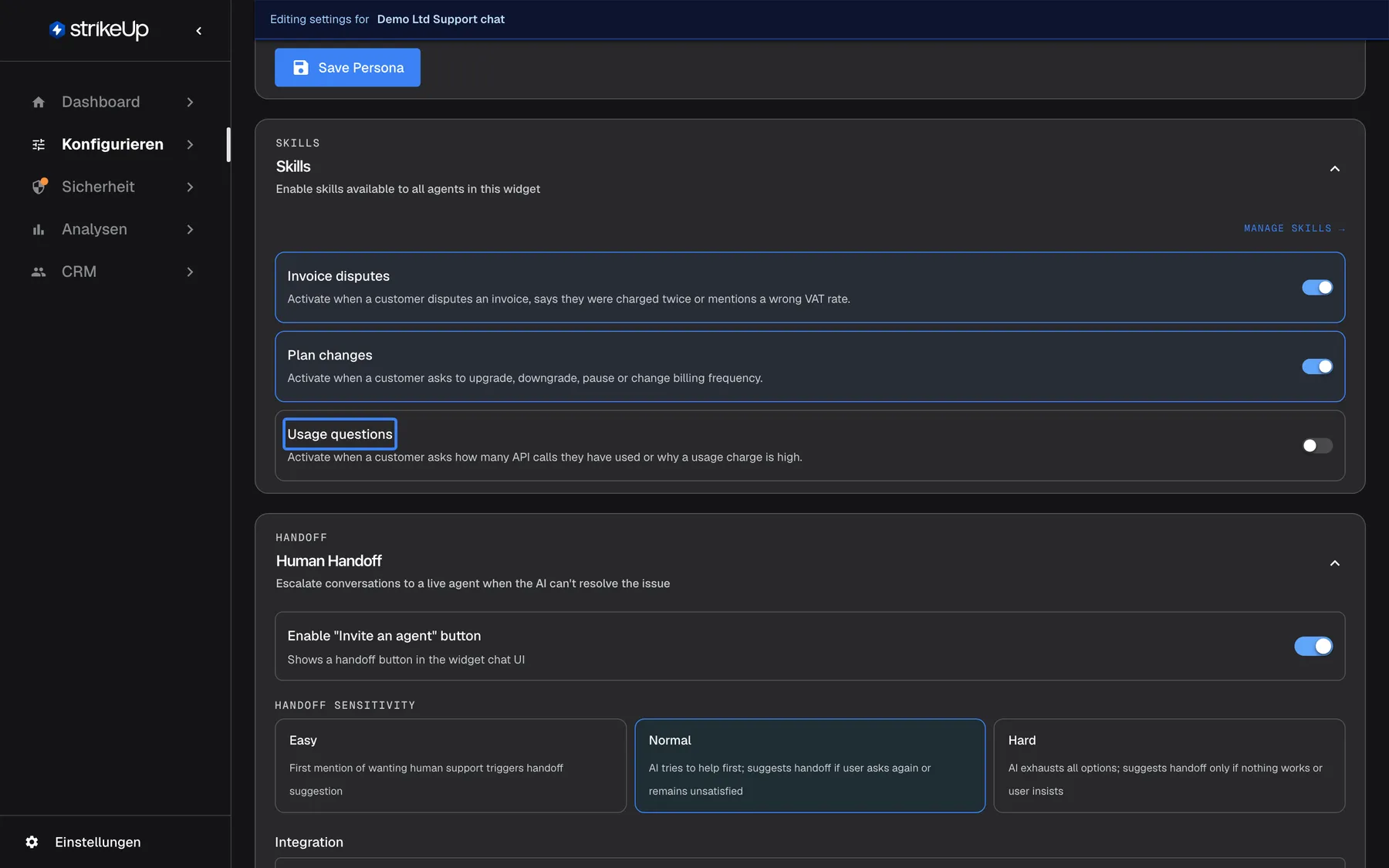Expand the Sicherheit submenu chevron

click(190, 187)
